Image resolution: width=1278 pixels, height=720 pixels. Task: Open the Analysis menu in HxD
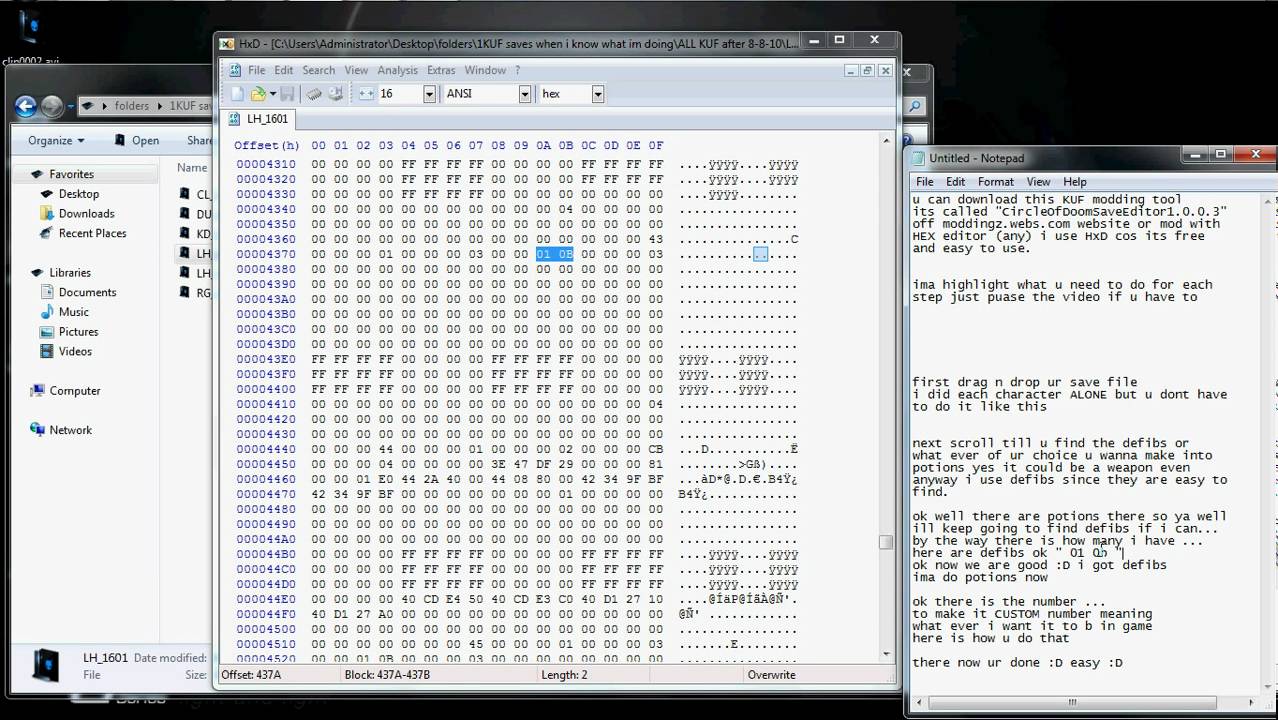[397, 70]
